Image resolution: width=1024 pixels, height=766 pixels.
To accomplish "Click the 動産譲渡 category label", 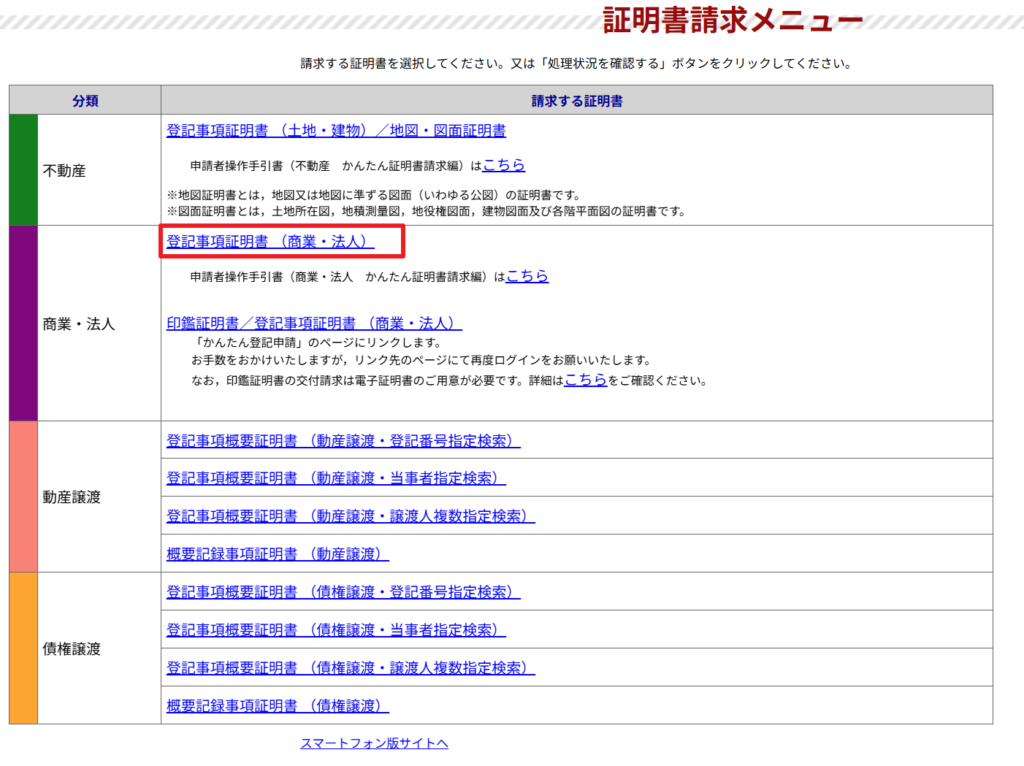I will (71, 497).
